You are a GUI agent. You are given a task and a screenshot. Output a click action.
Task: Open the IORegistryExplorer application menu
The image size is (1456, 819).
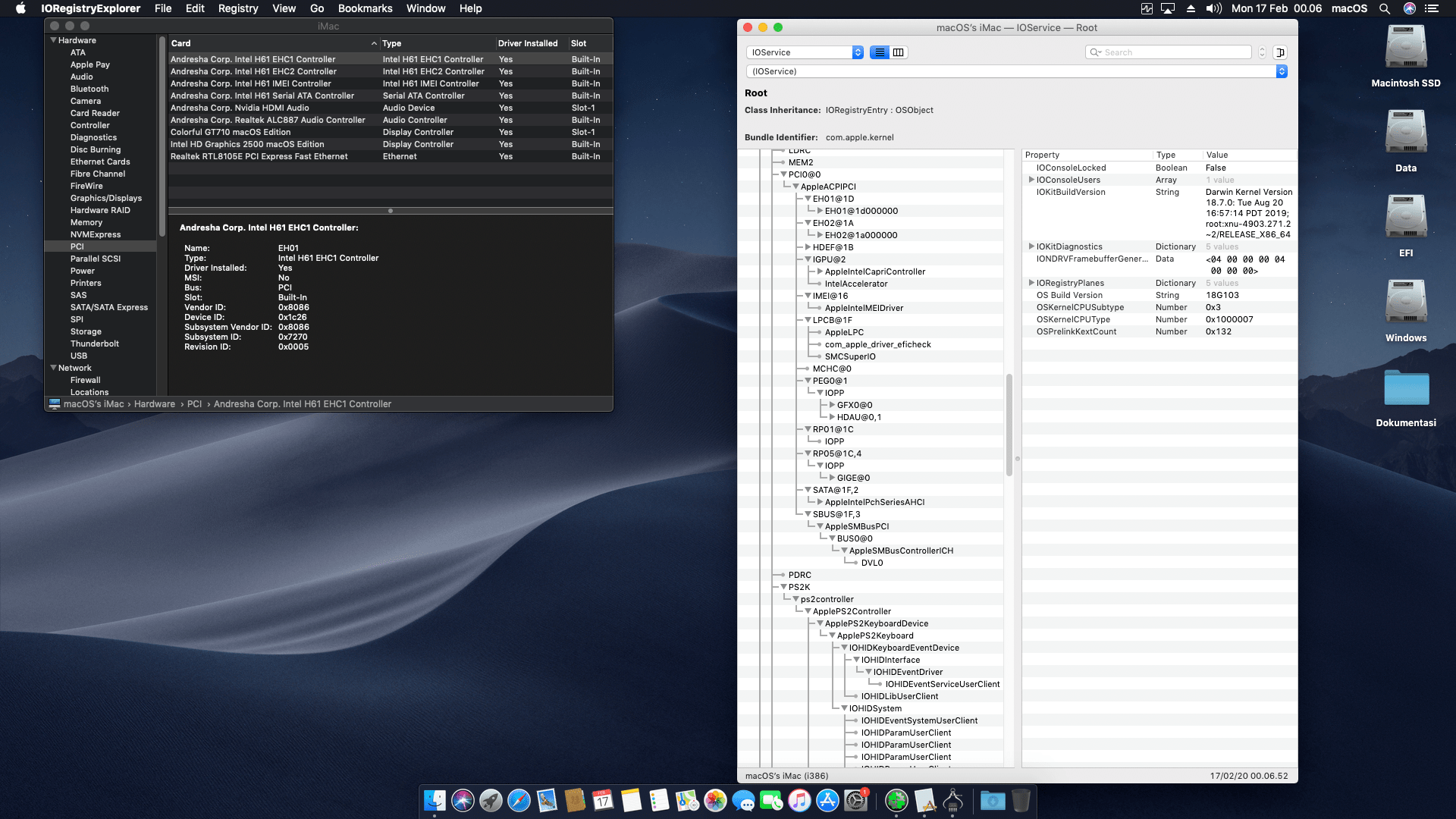(90, 8)
